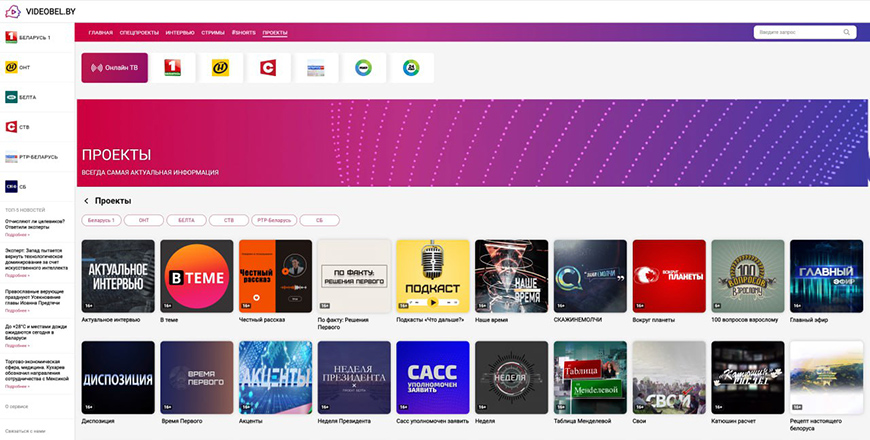Click the VIDEOBEL.BY logo icon
The image size is (870, 440).
click(12, 11)
